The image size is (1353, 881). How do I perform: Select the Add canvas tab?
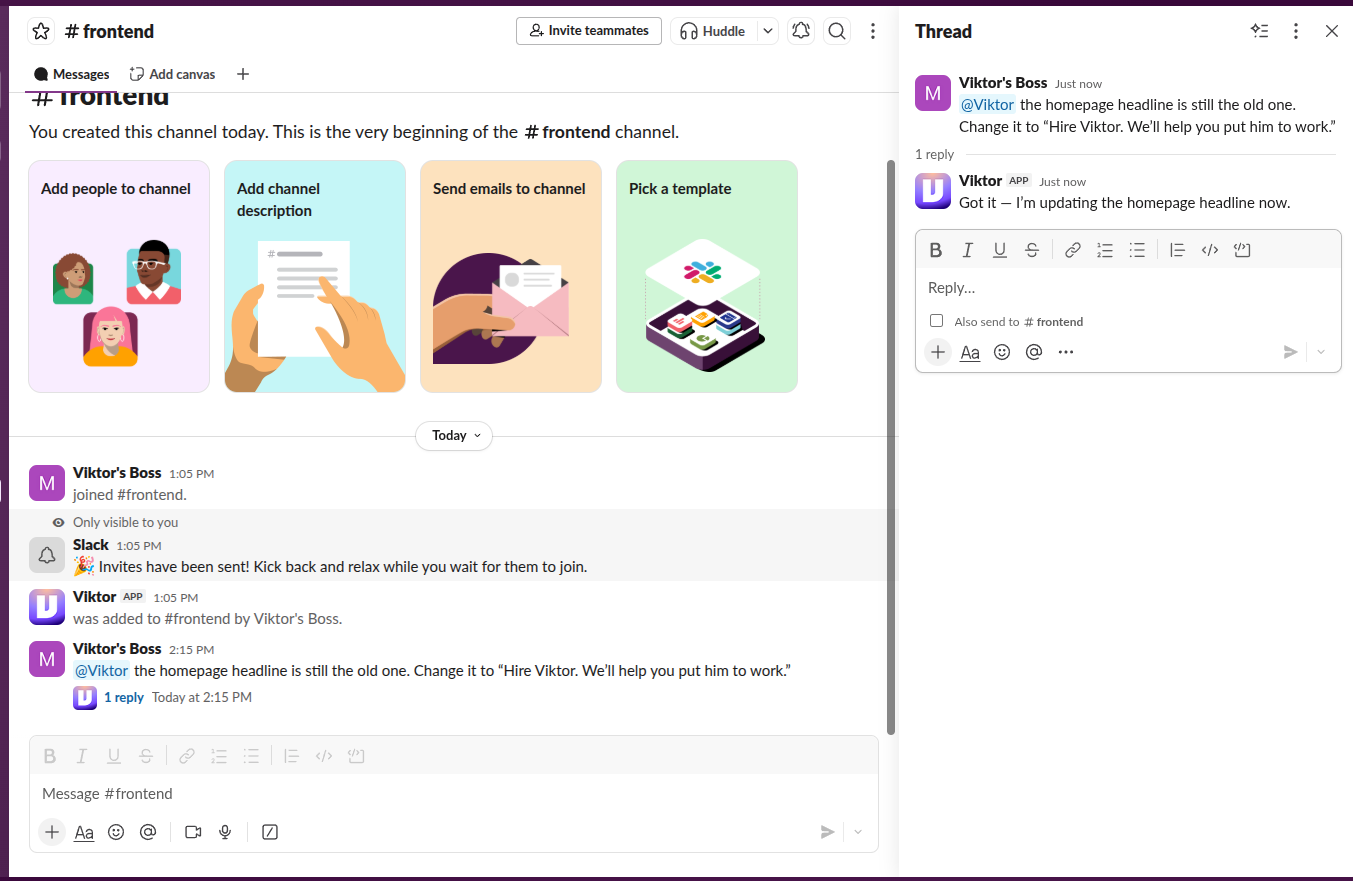pyautogui.click(x=172, y=74)
